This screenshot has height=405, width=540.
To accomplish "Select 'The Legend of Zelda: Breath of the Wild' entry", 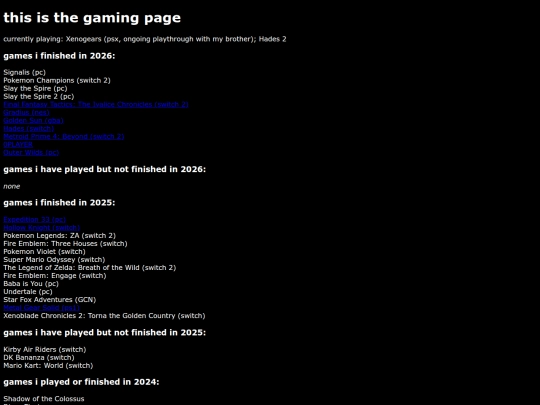I will pos(90,268).
